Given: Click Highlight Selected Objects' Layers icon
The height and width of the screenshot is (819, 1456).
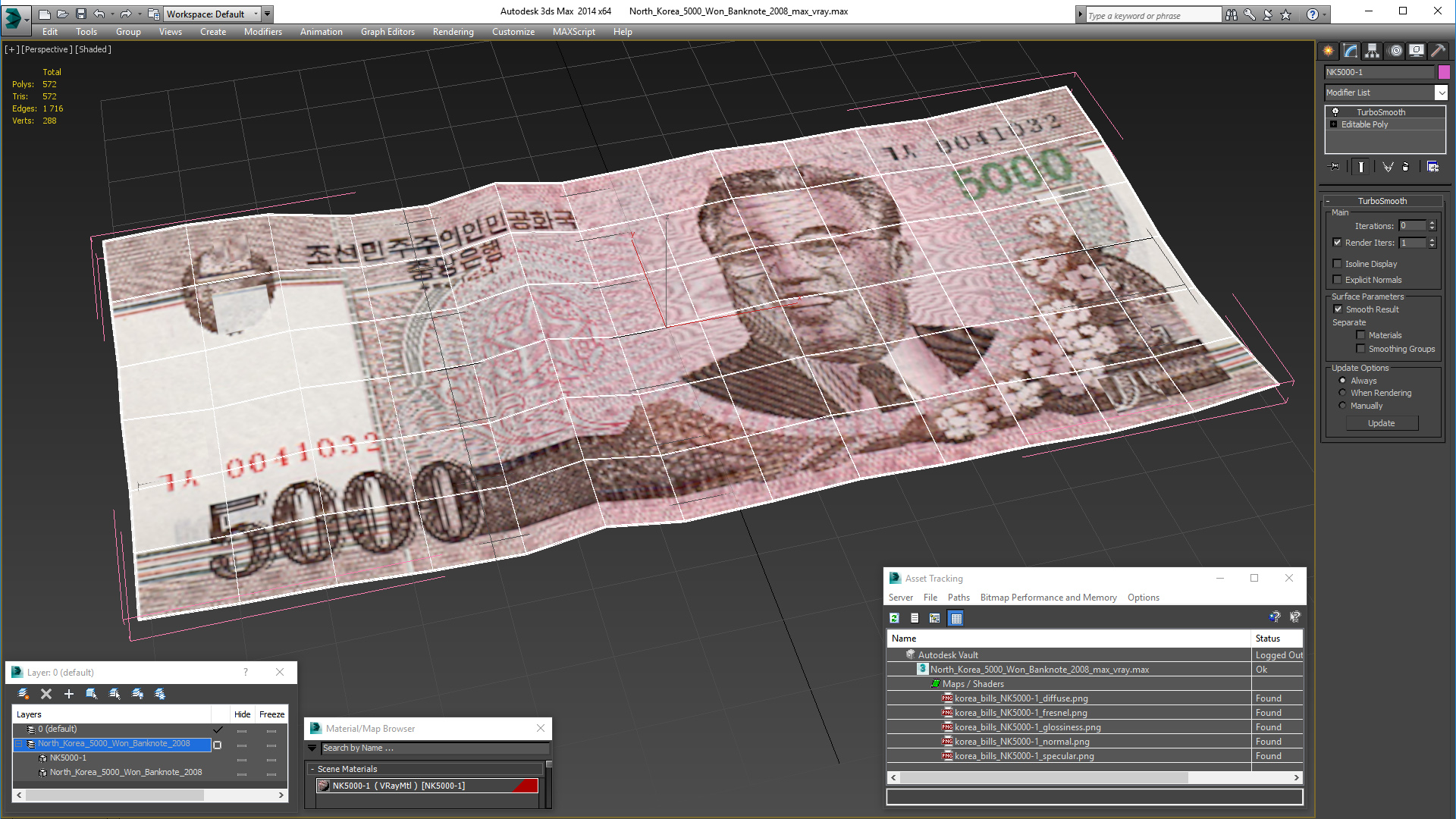Looking at the screenshot, I should click(x=115, y=694).
